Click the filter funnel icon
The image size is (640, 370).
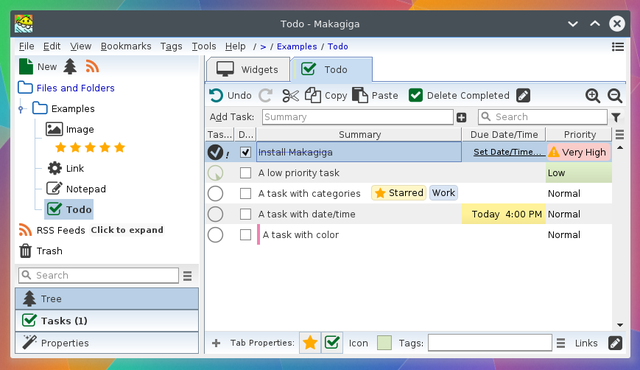pos(616,117)
